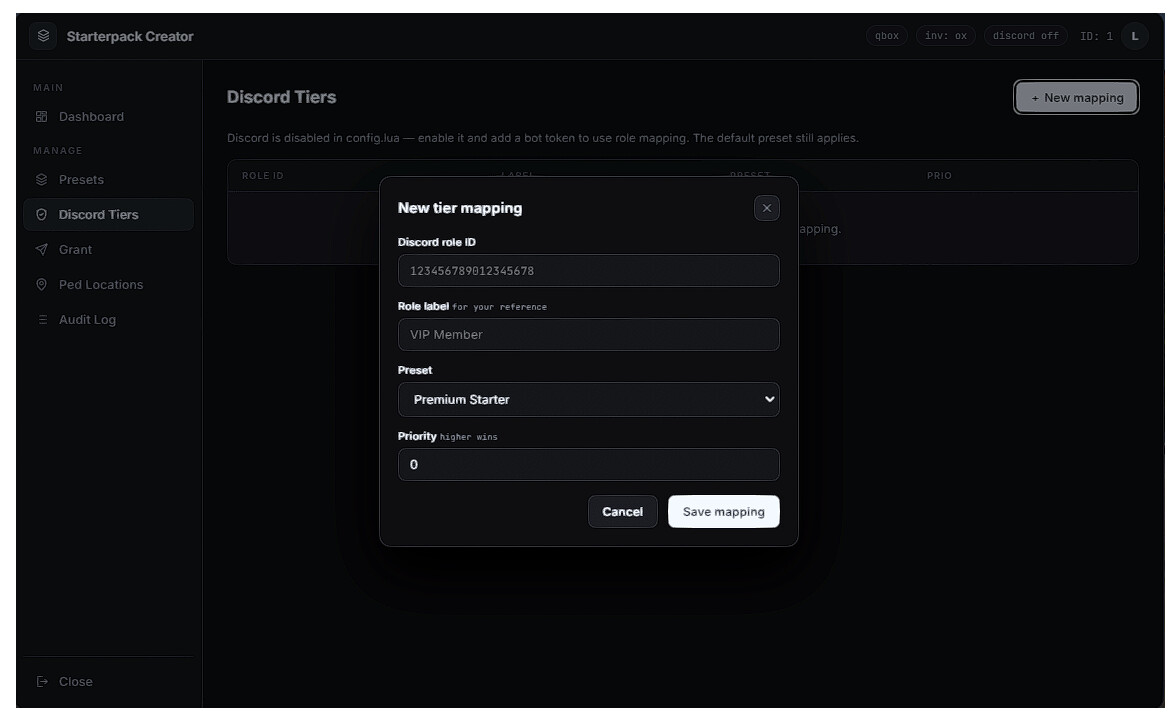1175x716 pixels.
Task: Open the Preset dropdown showing Premium Starter
Action: [x=588, y=400]
